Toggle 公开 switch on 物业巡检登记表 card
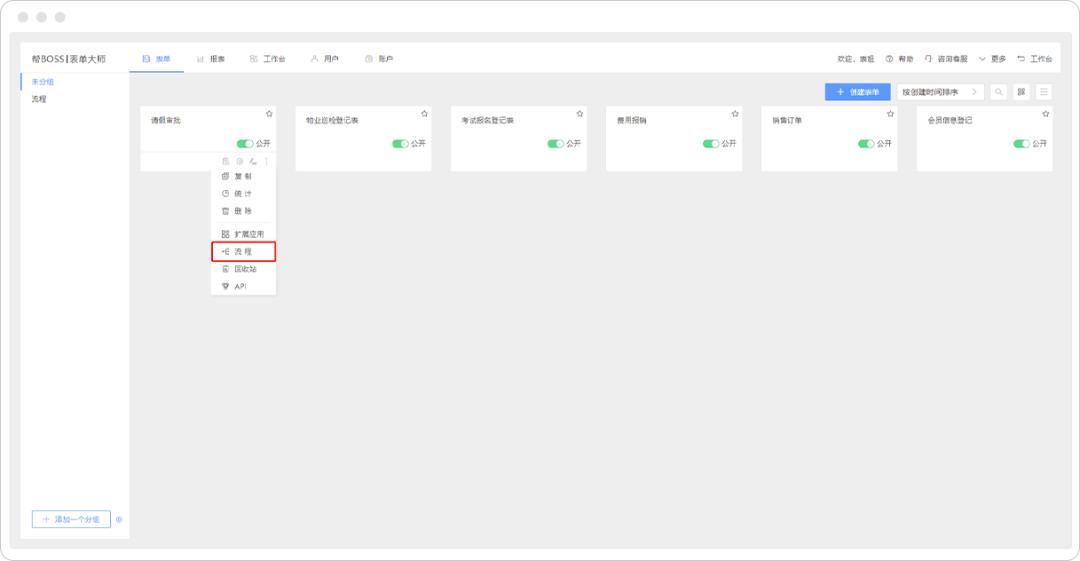Viewport: 1080px width, 561px height. 400,143
